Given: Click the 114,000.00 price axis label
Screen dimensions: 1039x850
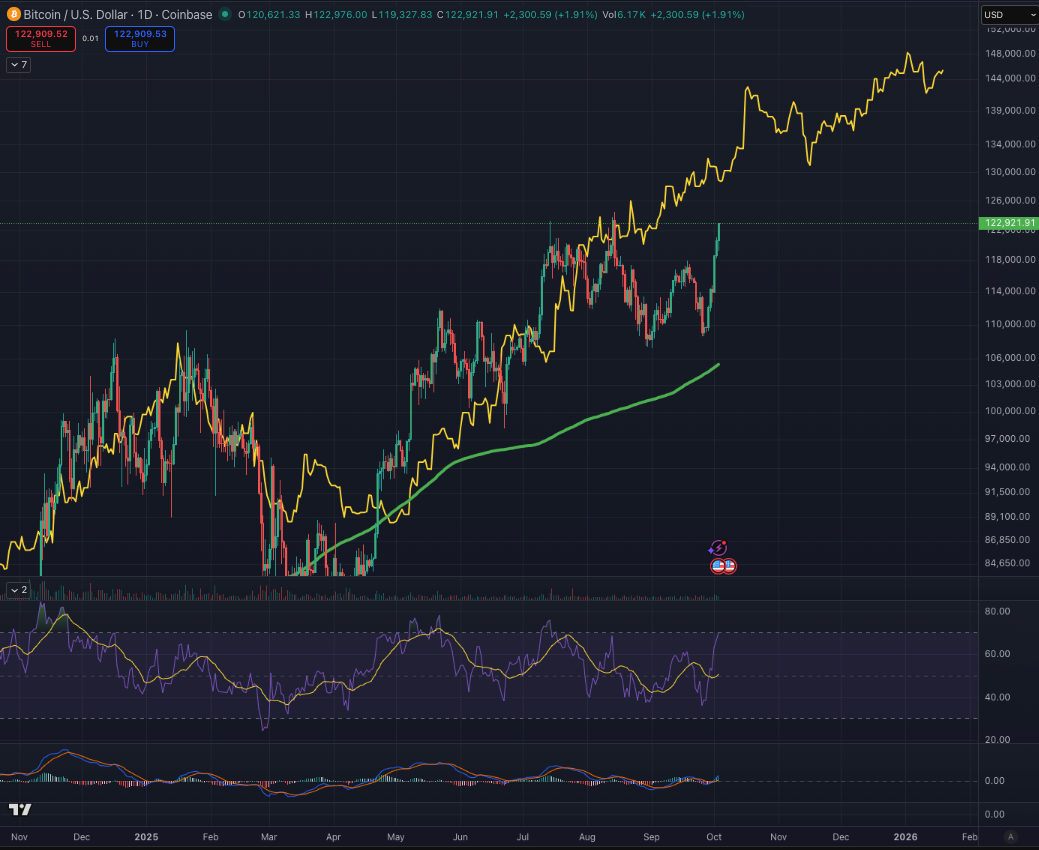Looking at the screenshot, I should [x=1011, y=290].
